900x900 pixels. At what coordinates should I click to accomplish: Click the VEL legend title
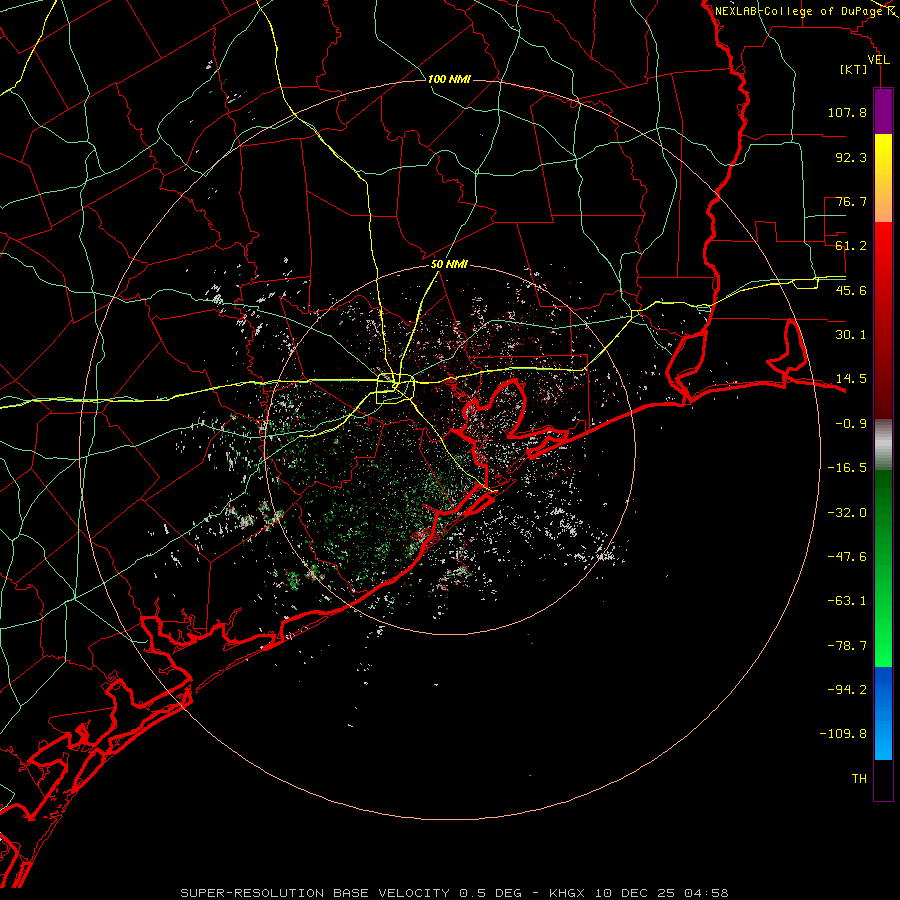pyautogui.click(x=878, y=60)
